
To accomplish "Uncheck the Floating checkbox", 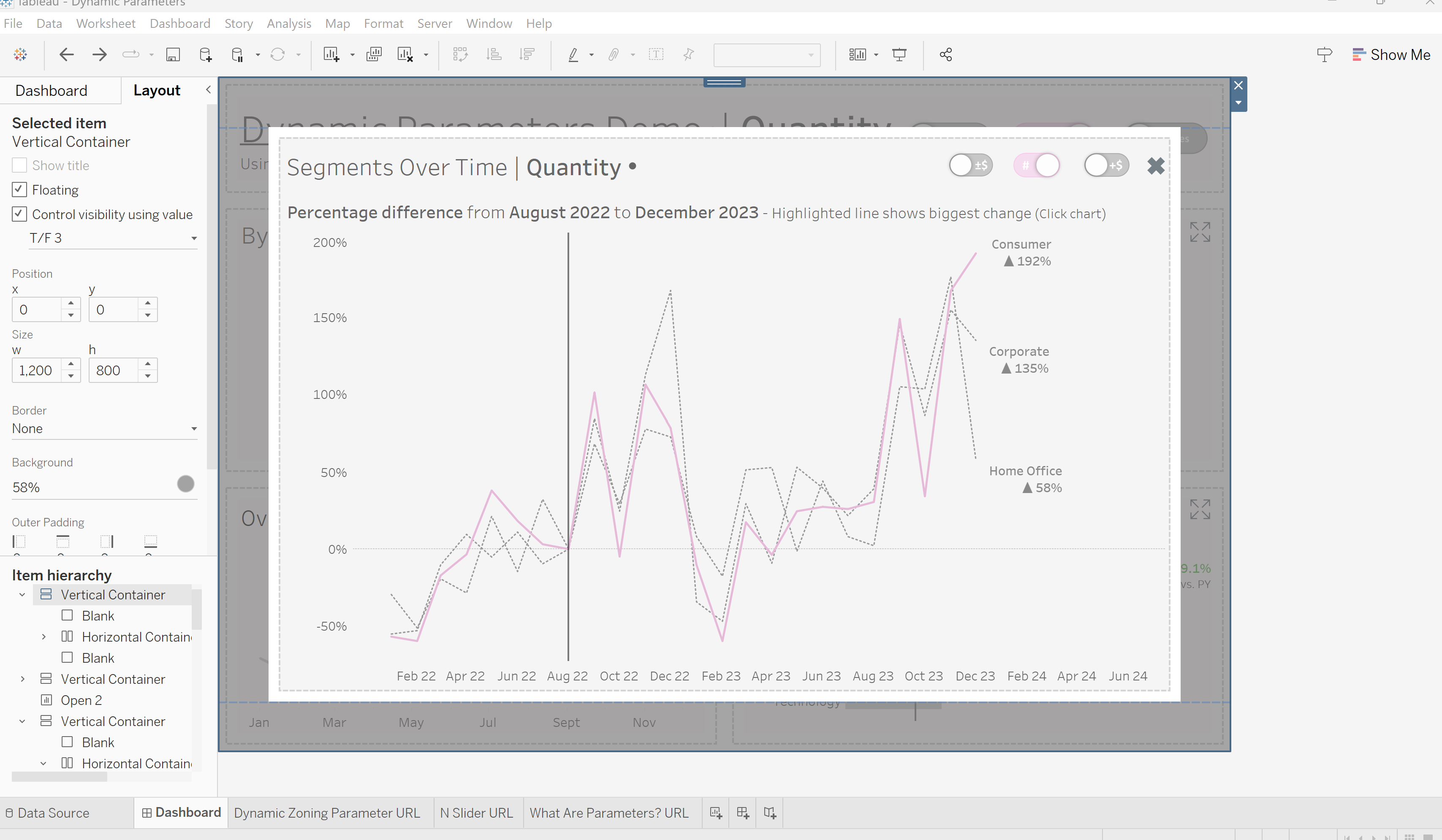I will tap(19, 190).
